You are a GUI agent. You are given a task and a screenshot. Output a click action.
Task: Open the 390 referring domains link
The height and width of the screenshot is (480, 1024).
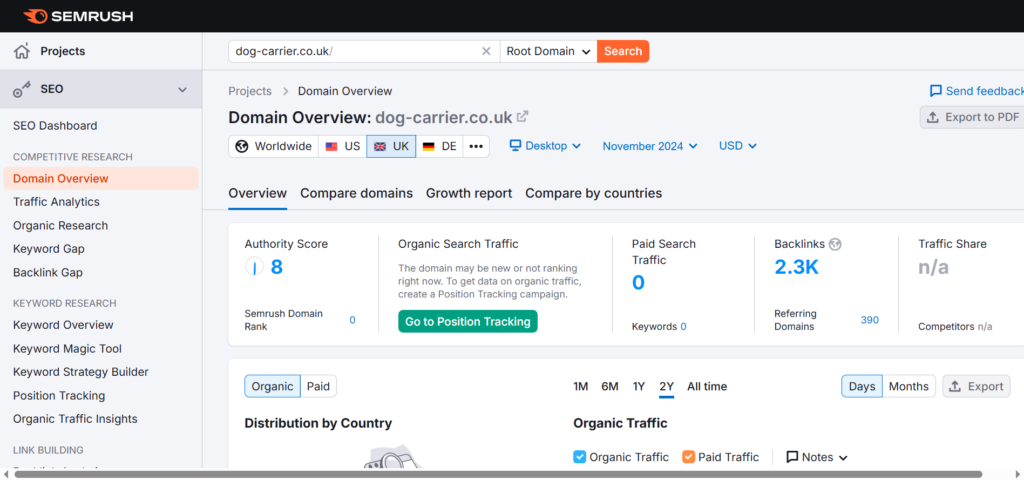point(869,320)
